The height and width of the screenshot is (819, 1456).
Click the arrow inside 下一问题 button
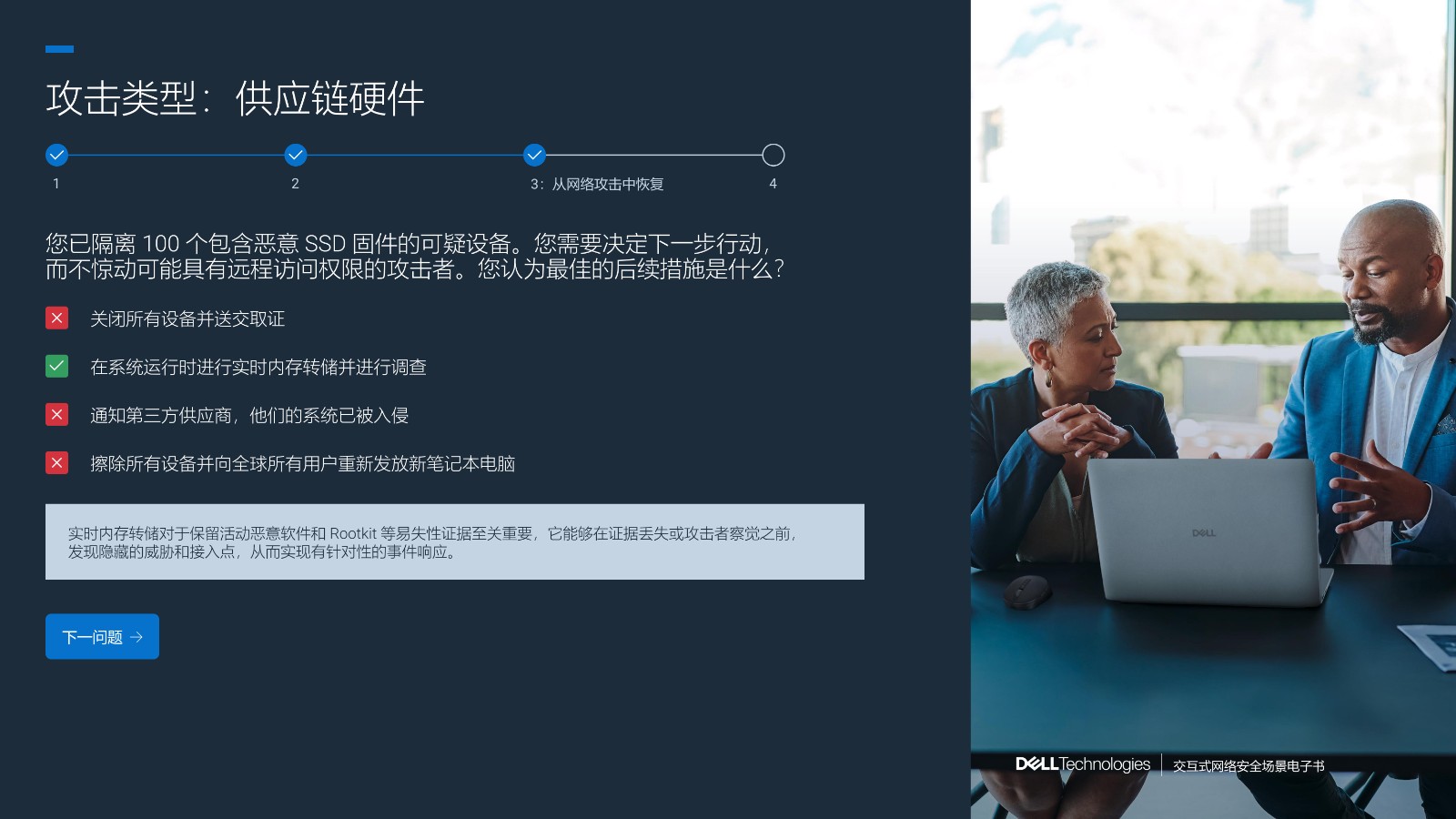(136, 637)
